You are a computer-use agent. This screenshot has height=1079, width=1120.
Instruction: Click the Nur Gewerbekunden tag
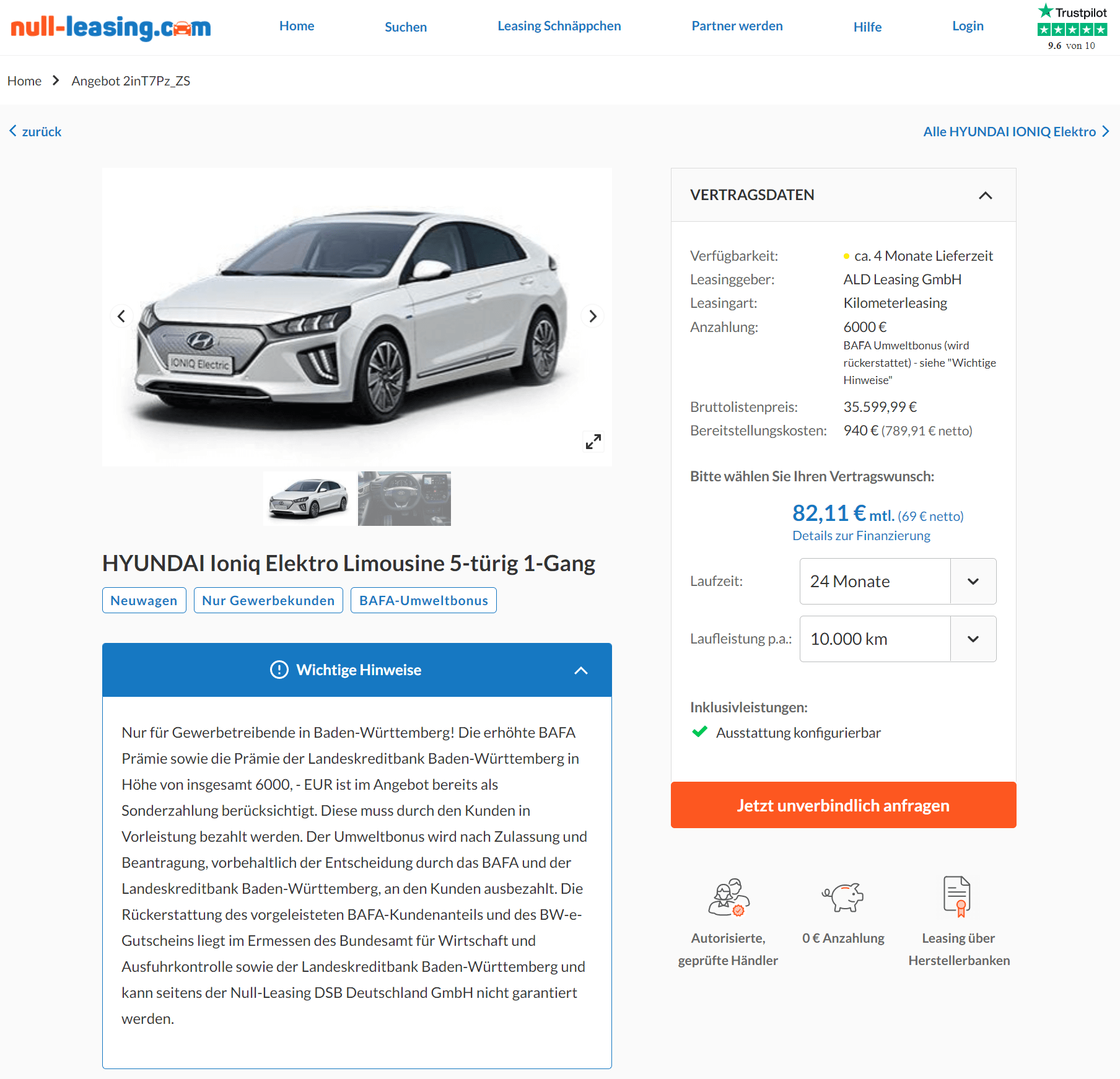268,600
